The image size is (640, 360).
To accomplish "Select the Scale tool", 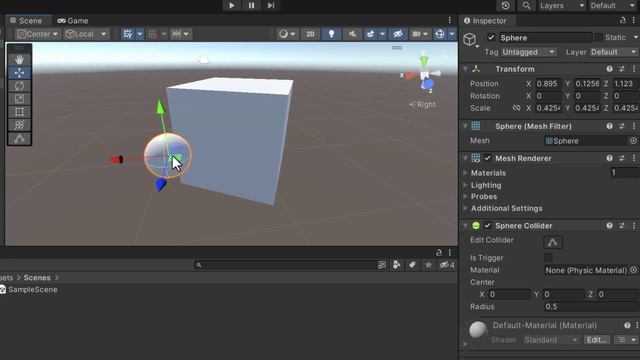I will pos(19,99).
